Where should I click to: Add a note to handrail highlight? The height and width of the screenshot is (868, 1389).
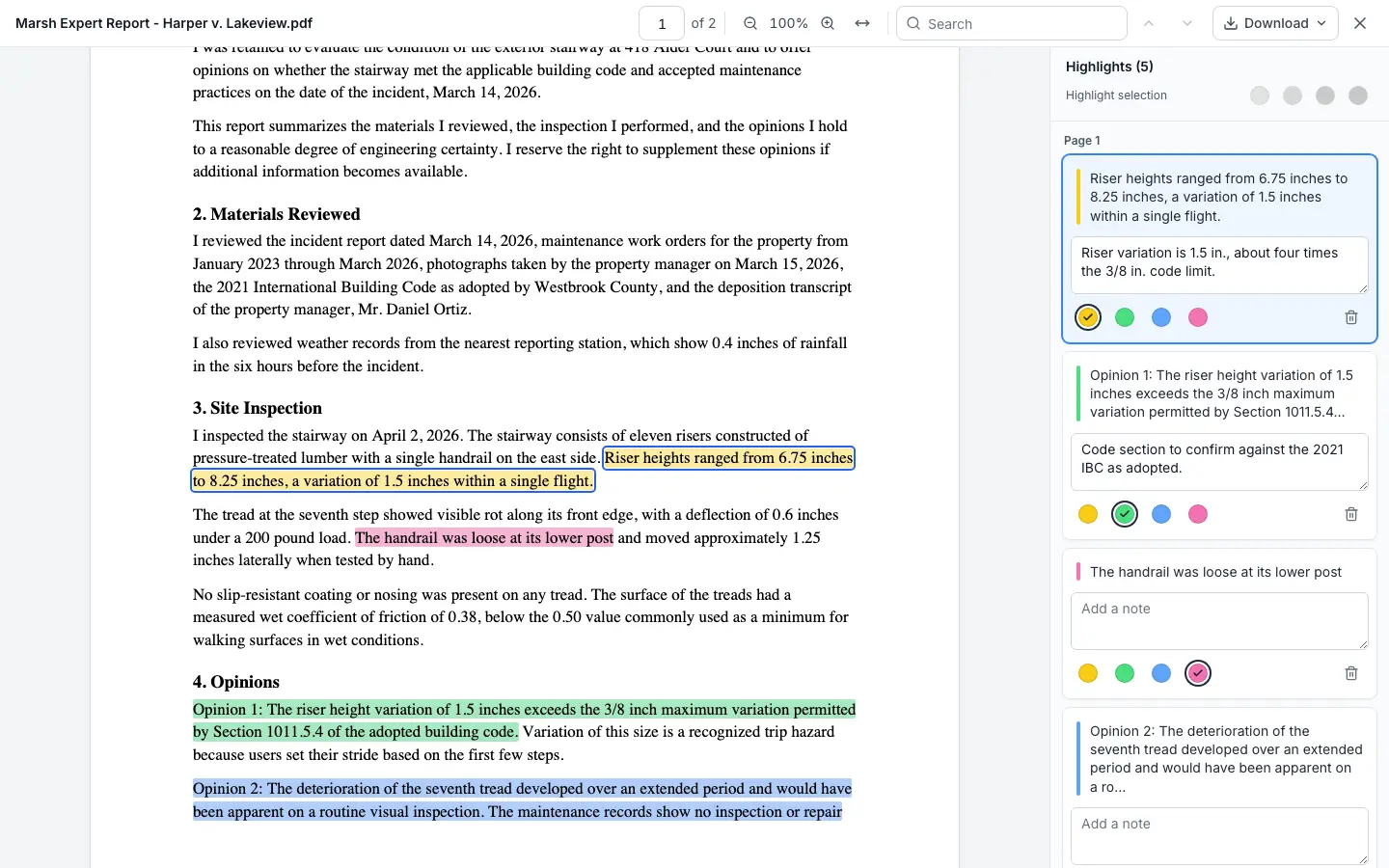click(1219, 621)
